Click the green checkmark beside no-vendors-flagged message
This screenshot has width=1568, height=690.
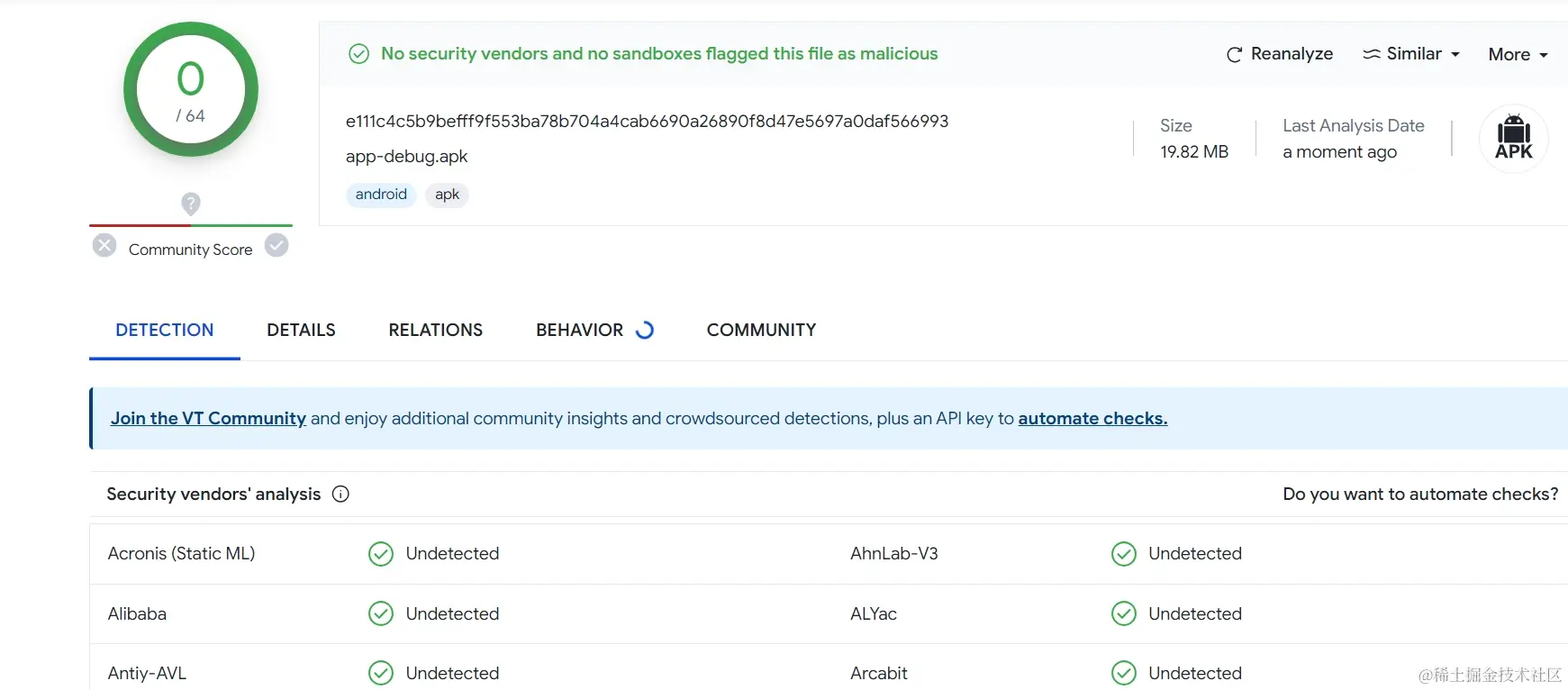(x=358, y=54)
